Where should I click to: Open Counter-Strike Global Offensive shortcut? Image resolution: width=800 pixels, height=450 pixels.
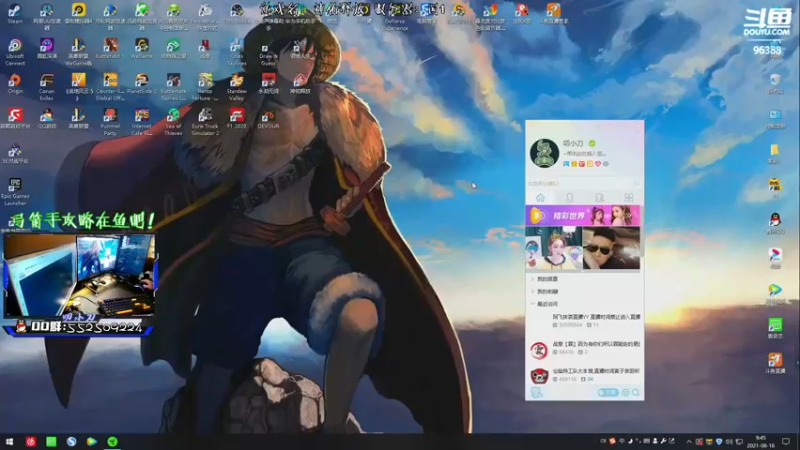(110, 87)
